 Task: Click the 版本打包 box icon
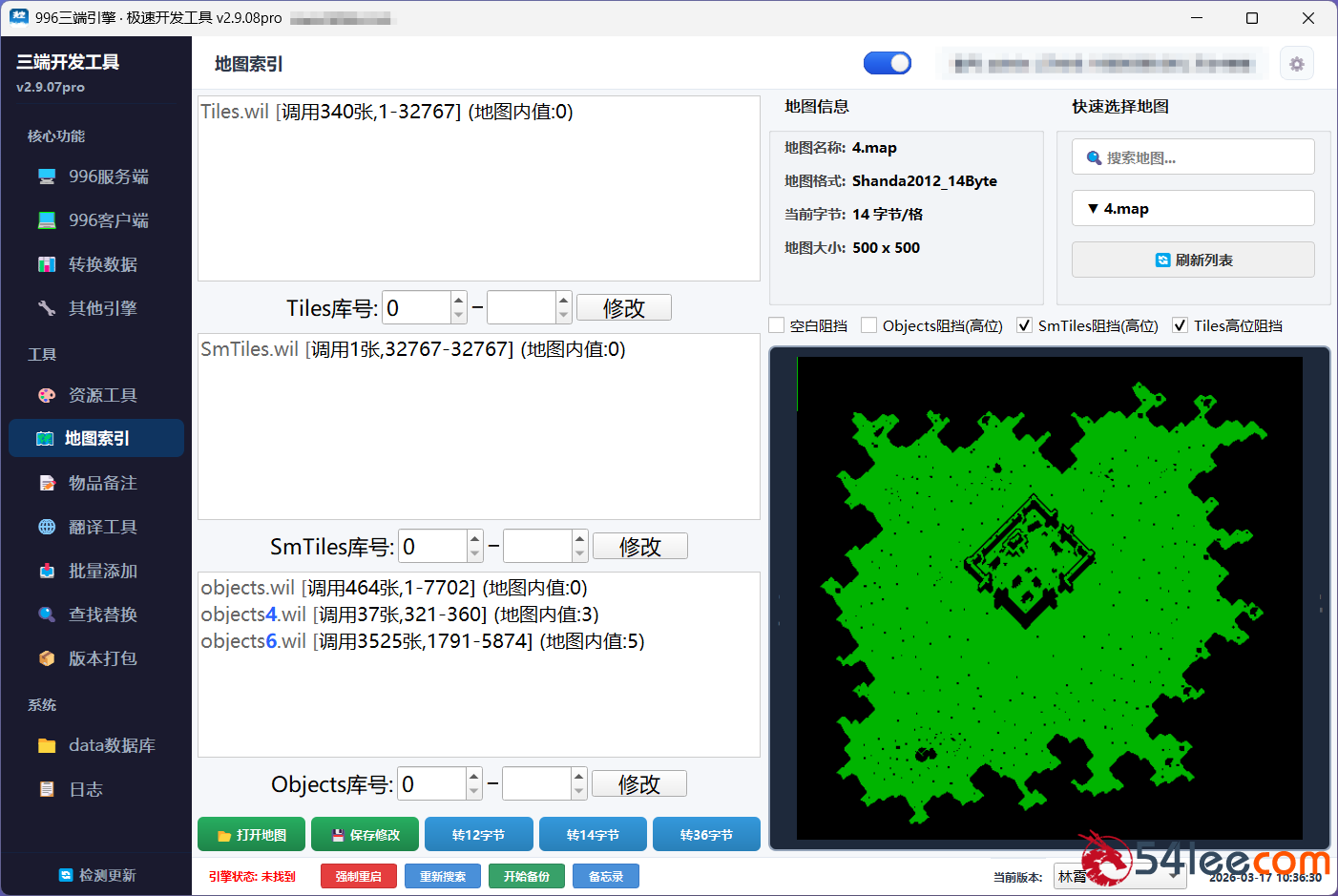(x=47, y=658)
